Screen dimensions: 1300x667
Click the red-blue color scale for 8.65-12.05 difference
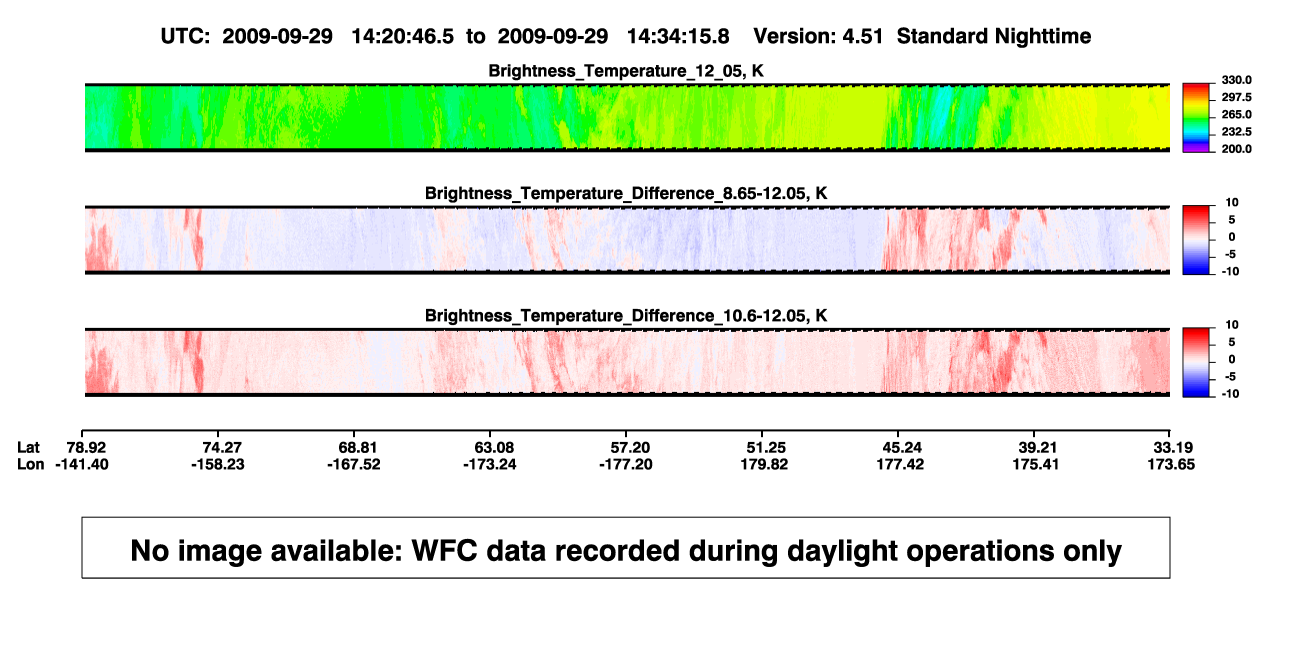click(x=1196, y=240)
